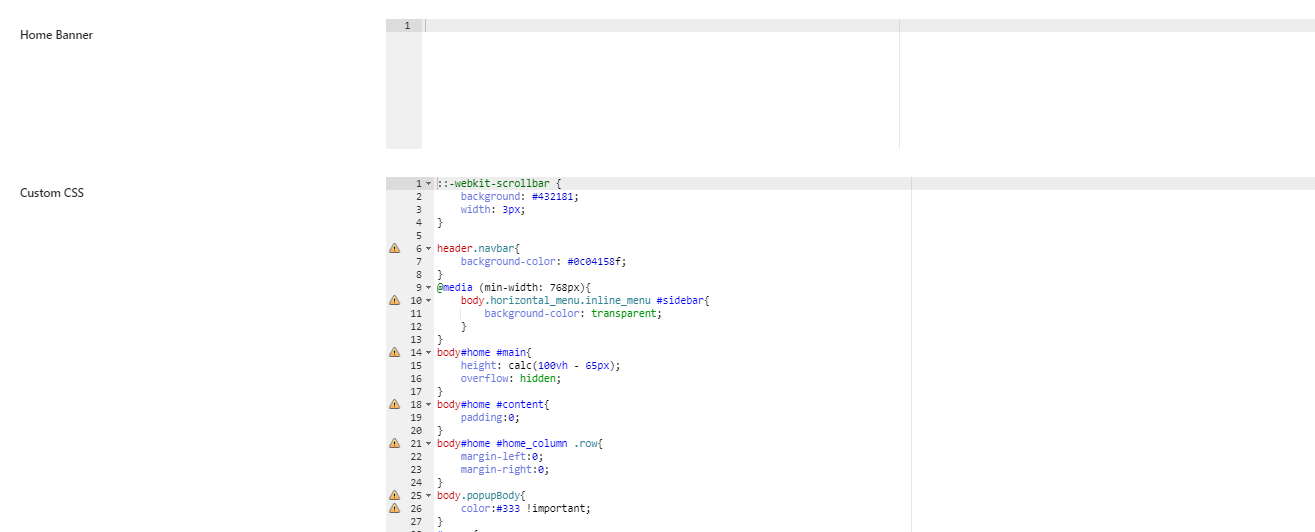Fold the @media block on line 9
1315x532 pixels.
[428, 287]
